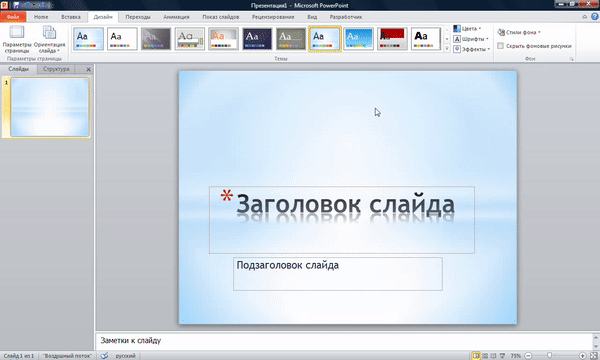Select the highlighted Воздушный поток theme

[324, 39]
